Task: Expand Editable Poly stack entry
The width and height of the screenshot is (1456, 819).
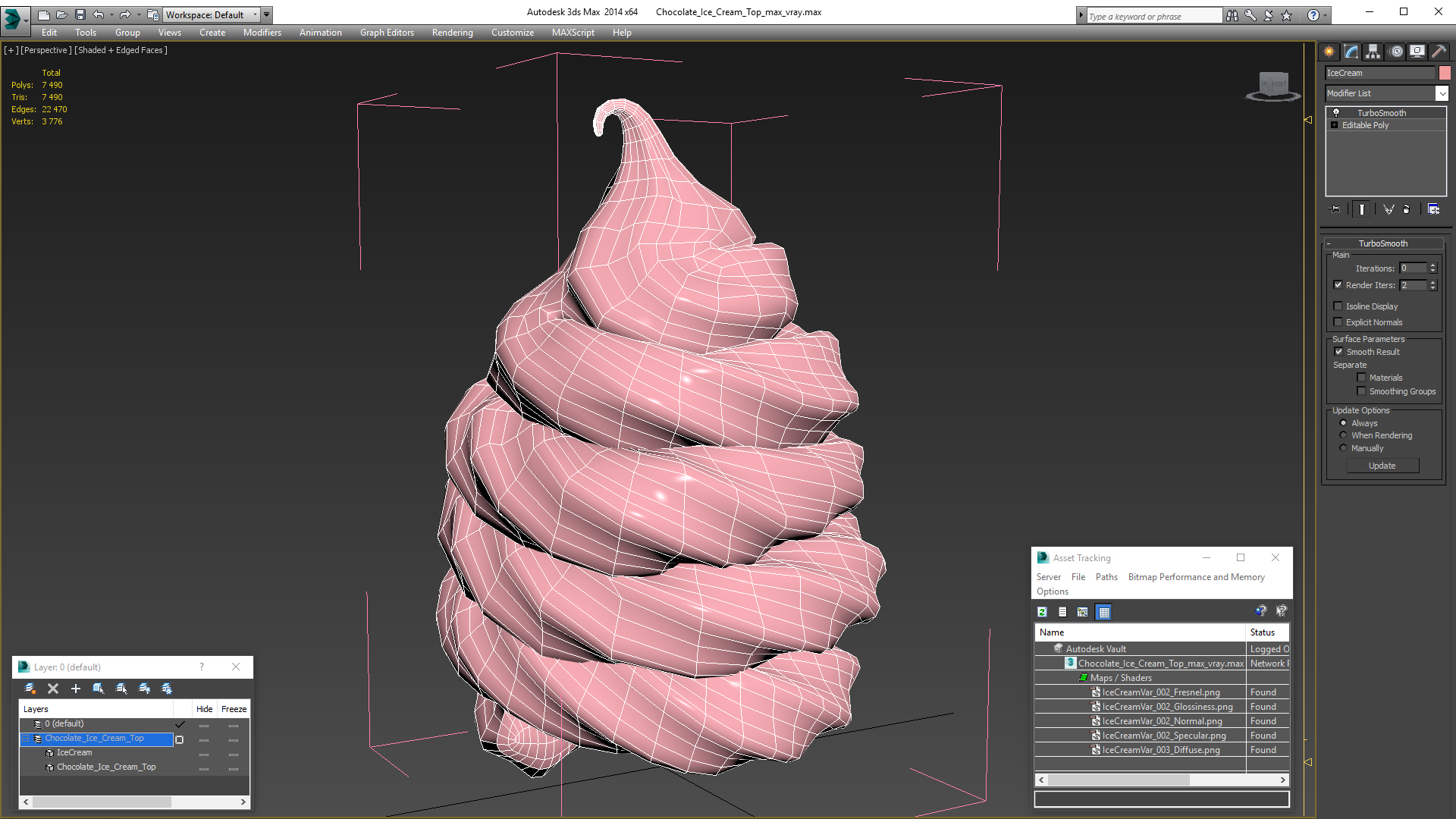Action: click(x=1334, y=125)
